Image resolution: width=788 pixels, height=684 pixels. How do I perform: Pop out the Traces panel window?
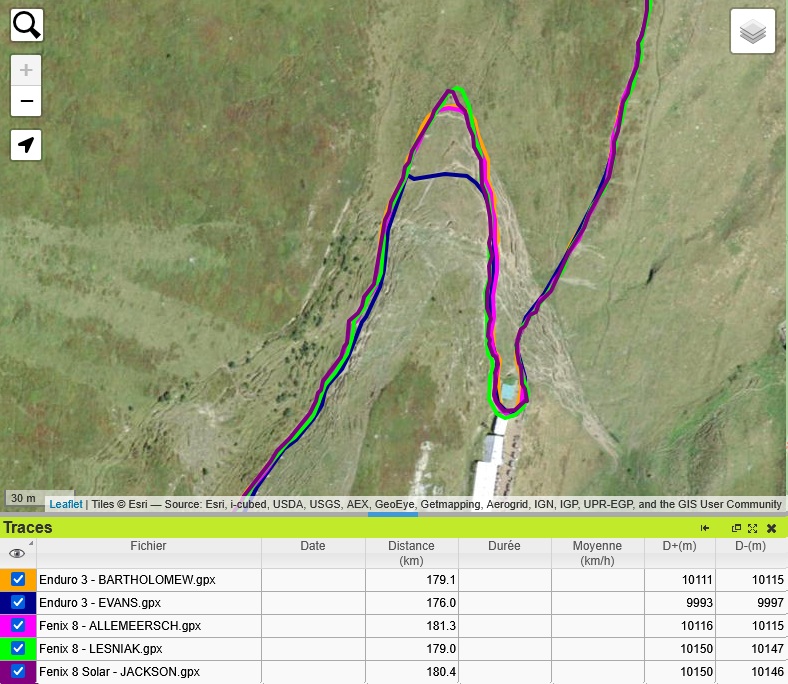[x=736, y=528]
